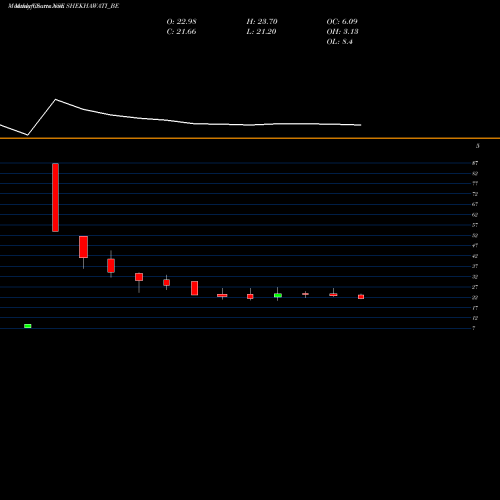500x500 pixels.
Task: Click the 52 price axis label
Action: [x=475, y=235]
